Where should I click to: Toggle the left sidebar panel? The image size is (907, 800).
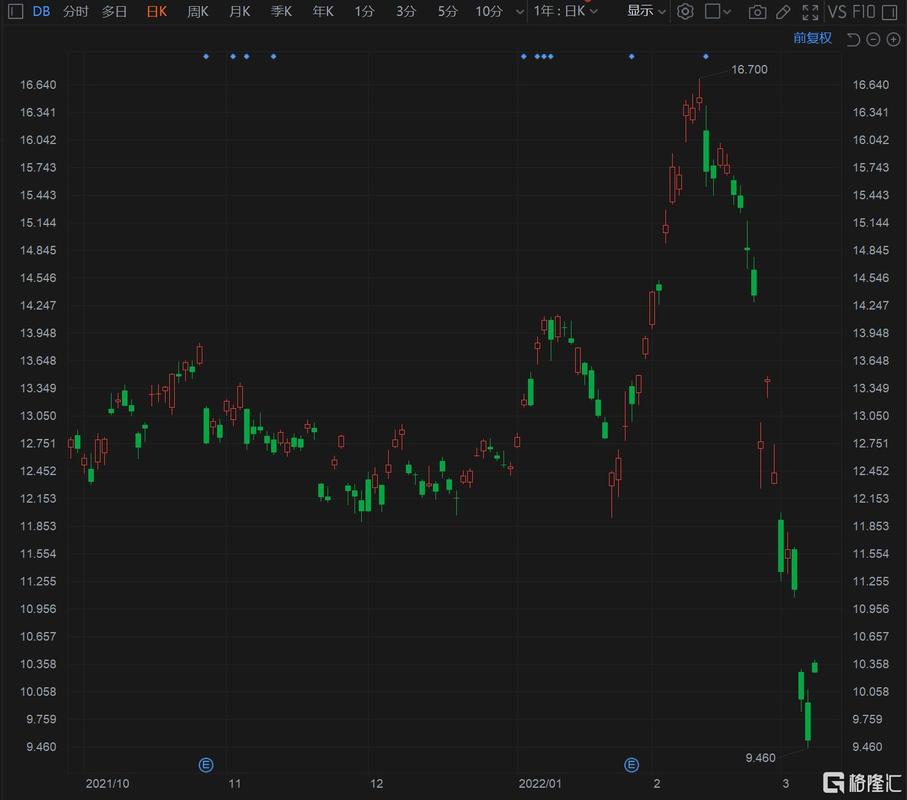click(14, 11)
